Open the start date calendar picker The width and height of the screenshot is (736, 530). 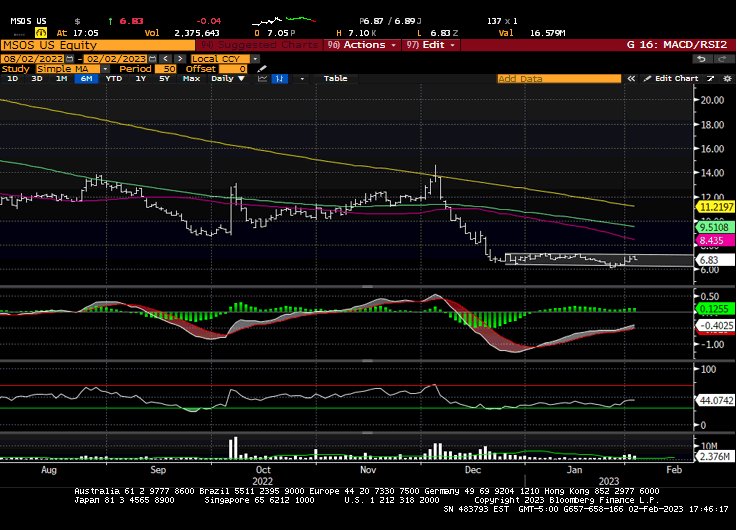[x=70, y=59]
